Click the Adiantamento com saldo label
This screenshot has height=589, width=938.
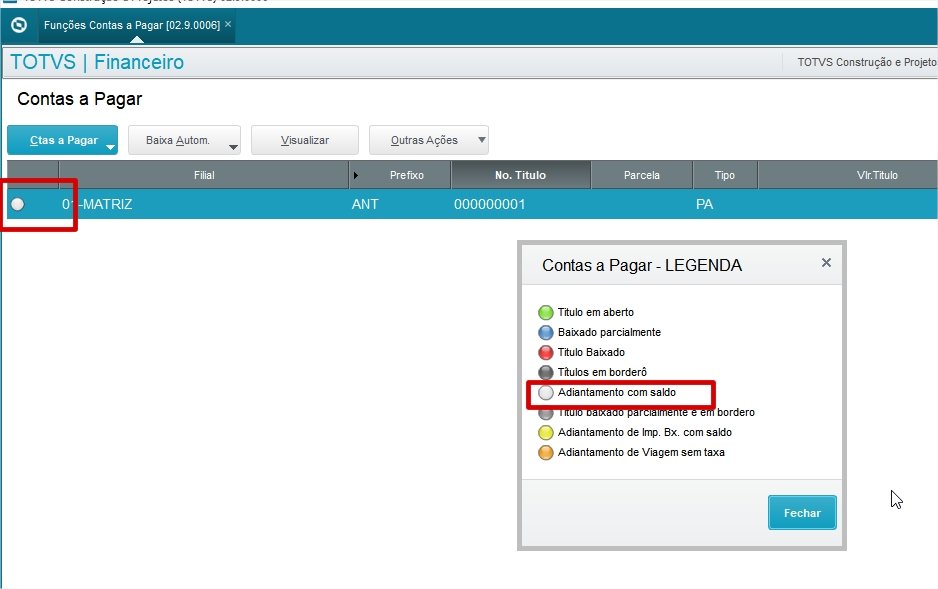(617, 392)
